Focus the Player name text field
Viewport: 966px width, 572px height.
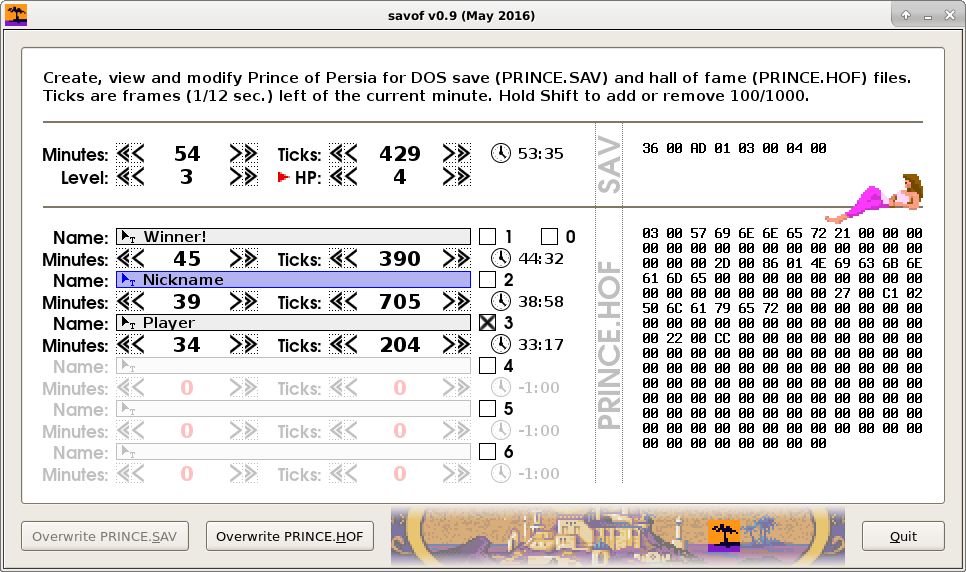[x=300, y=323]
